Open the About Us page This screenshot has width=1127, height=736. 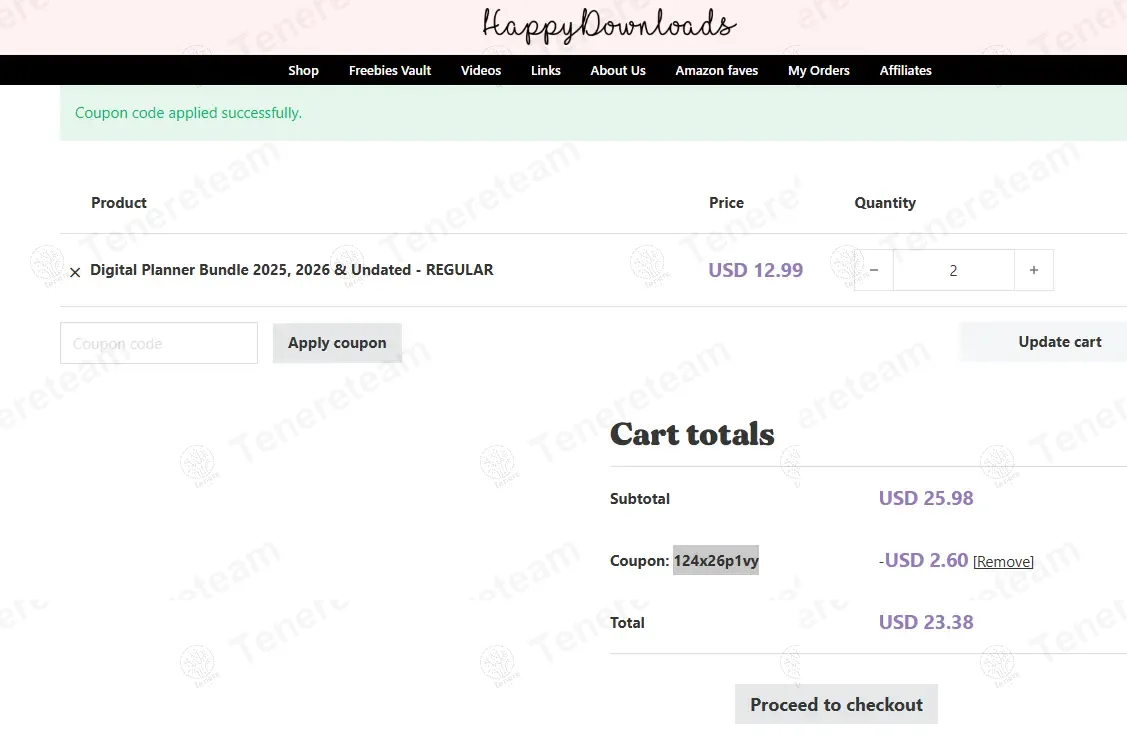pos(618,70)
